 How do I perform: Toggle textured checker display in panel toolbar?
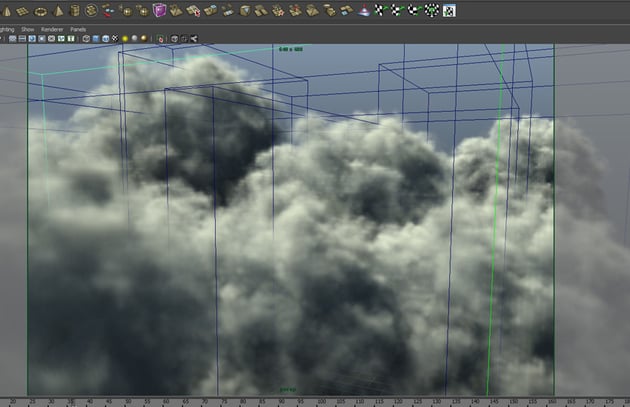coord(115,39)
